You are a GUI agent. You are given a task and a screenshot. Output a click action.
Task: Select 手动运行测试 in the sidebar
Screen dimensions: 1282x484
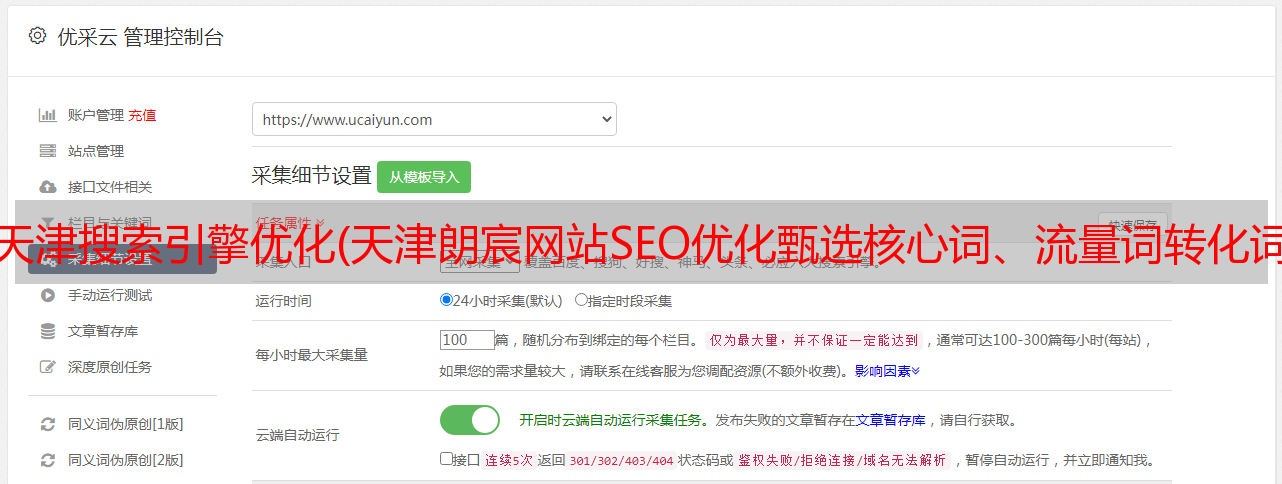[110, 295]
